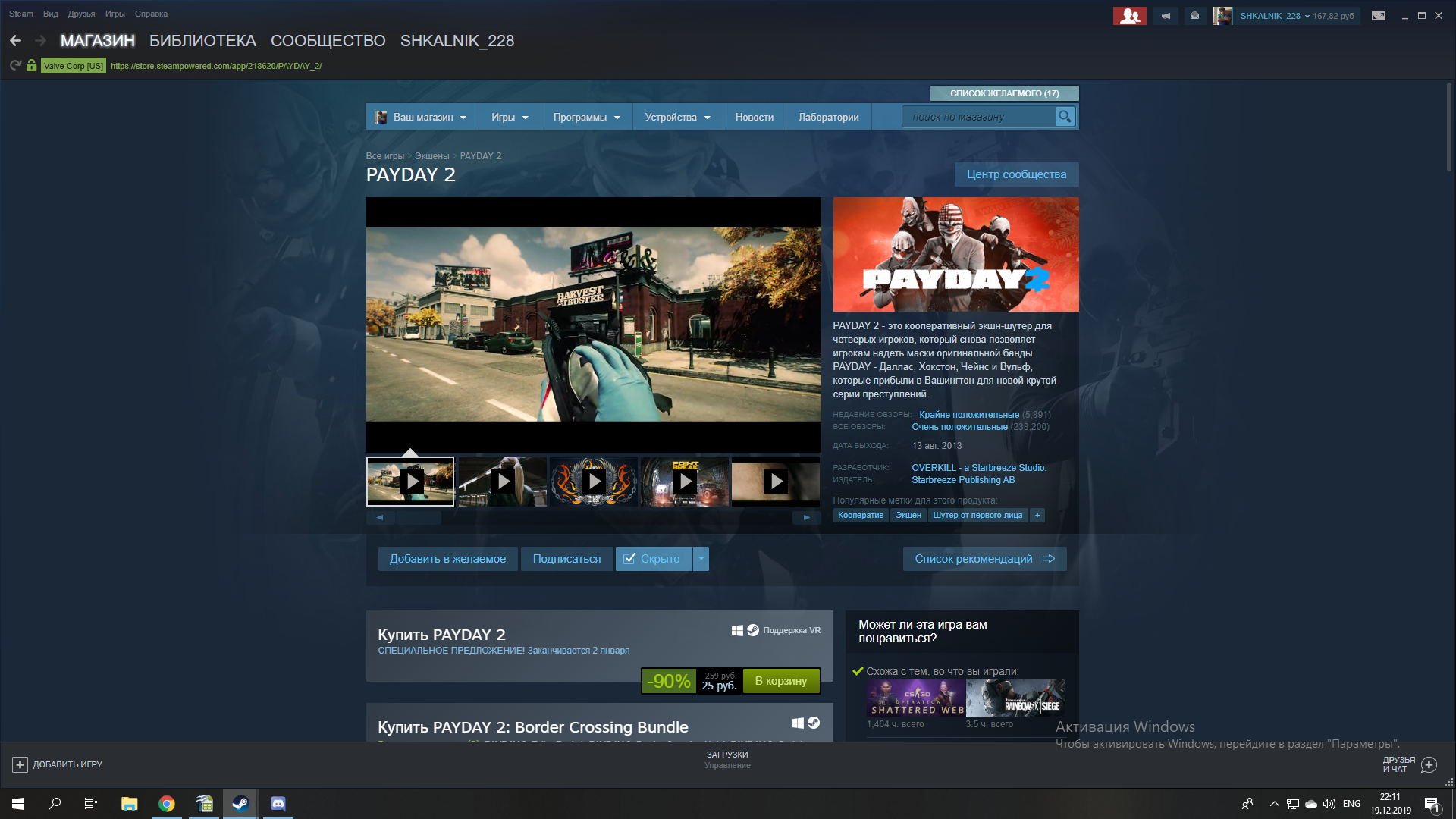Go forward with the forward arrow

pos(41,41)
